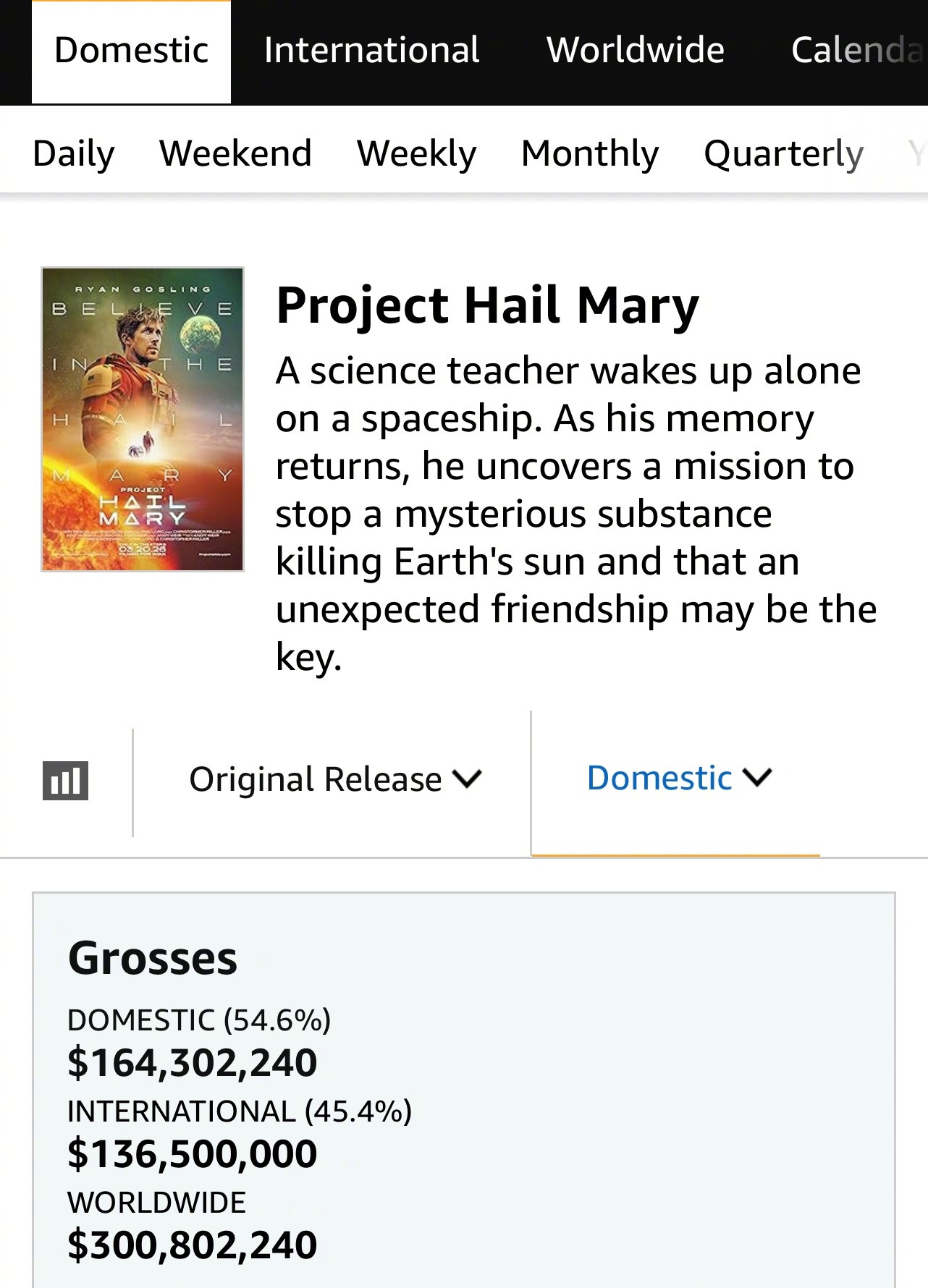
Task: Expand the blue Domestic region dropdown
Action: tap(679, 779)
